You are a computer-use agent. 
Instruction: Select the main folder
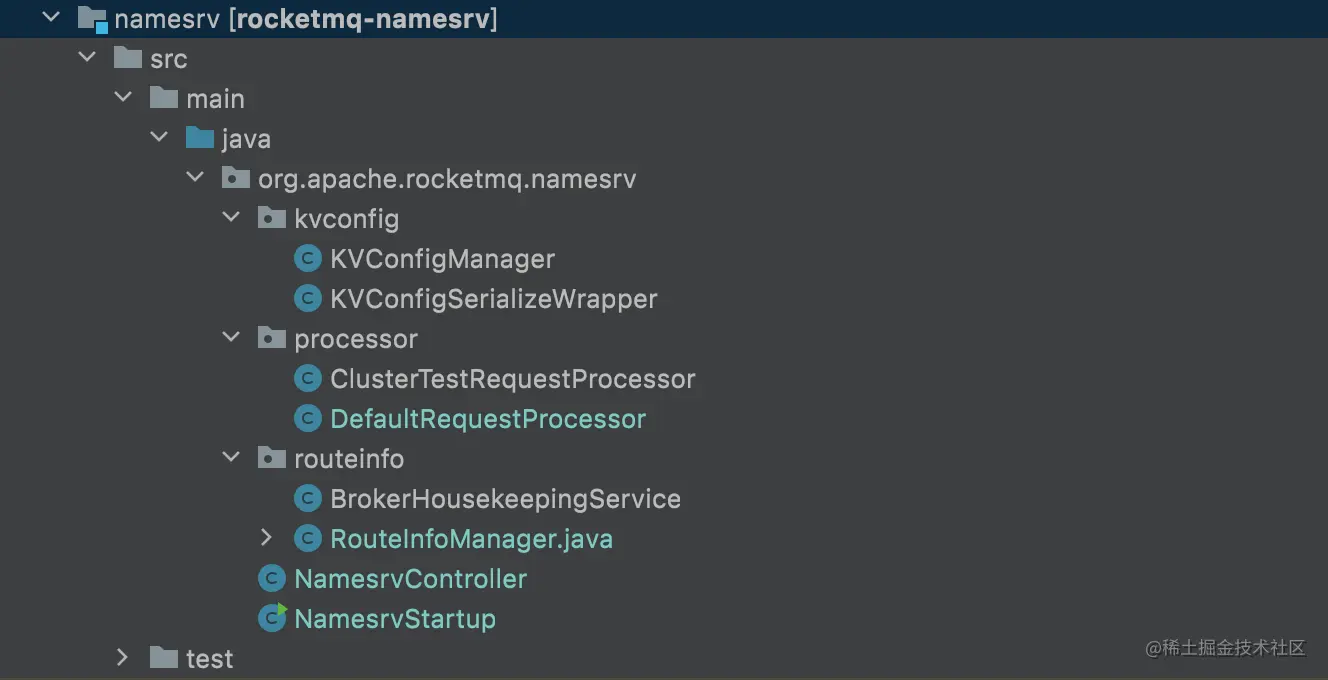coord(215,99)
